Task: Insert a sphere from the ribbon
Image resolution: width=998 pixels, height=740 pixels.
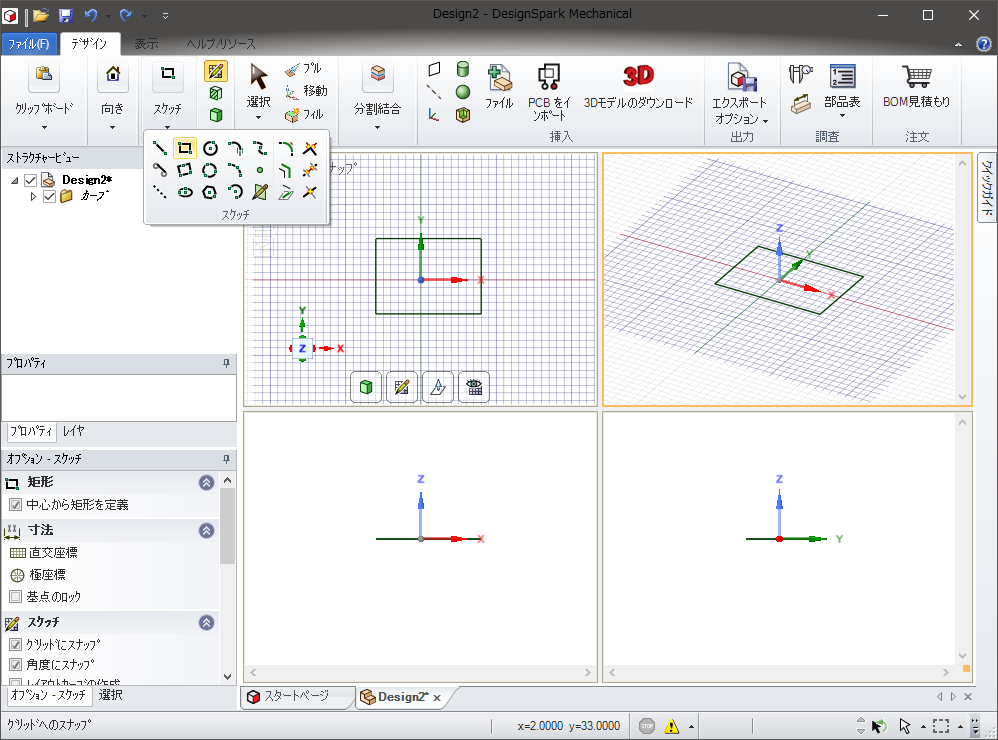Action: [463, 92]
